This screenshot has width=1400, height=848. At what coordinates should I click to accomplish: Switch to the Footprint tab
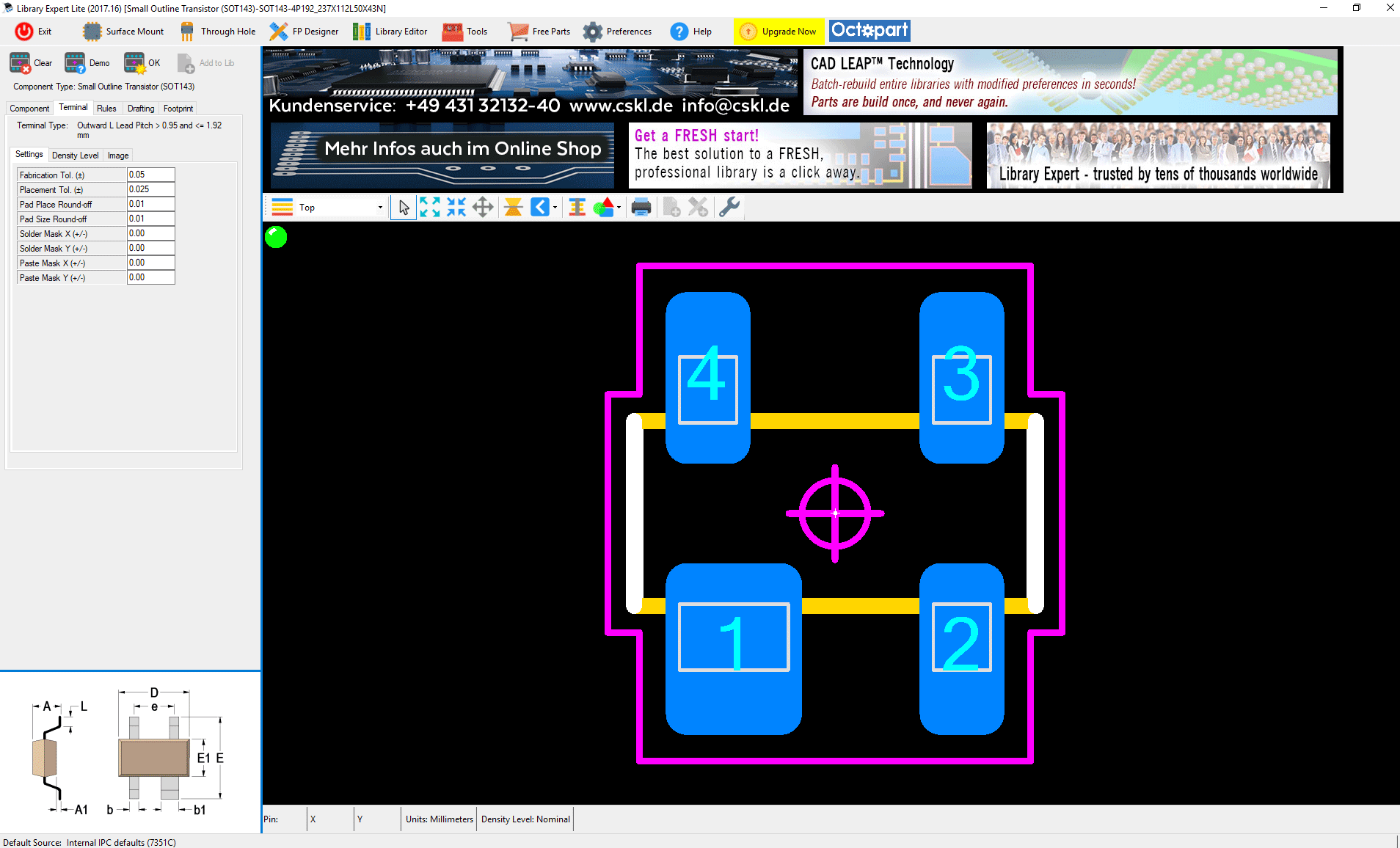178,109
